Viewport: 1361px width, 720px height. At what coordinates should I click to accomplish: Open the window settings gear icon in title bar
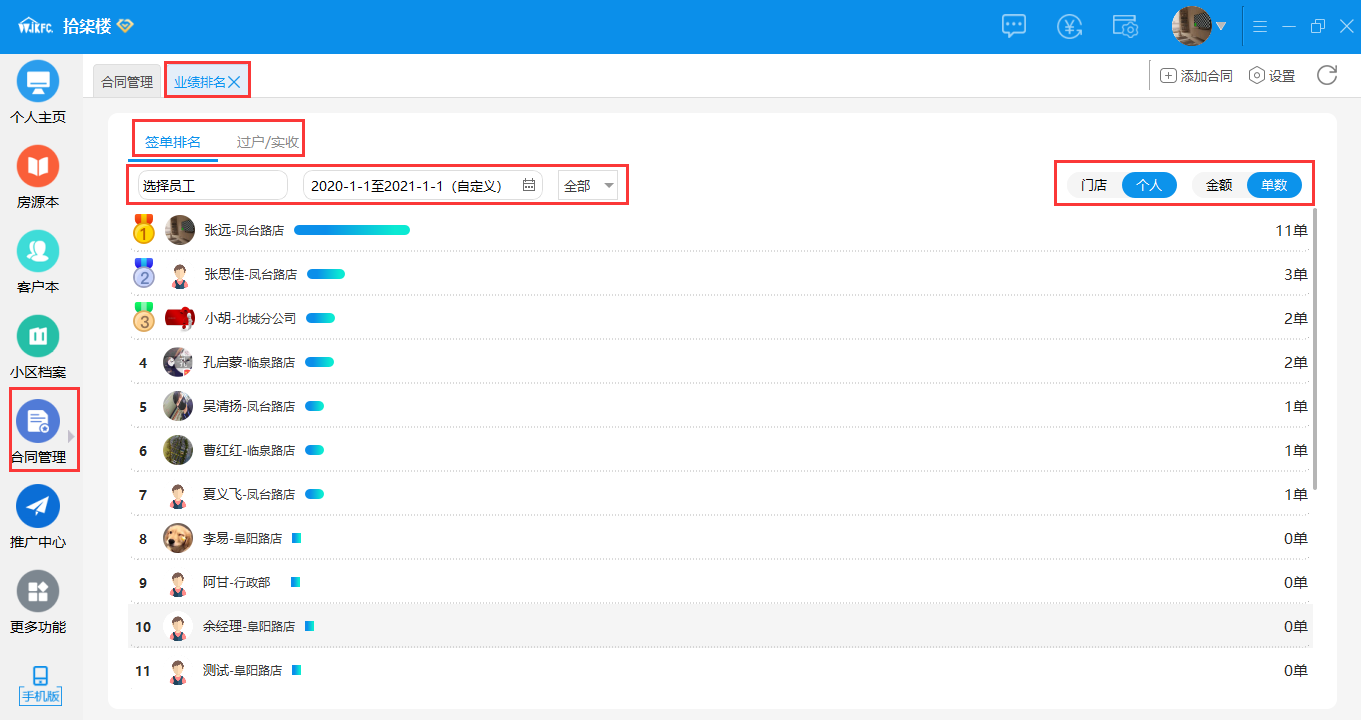tap(1126, 26)
